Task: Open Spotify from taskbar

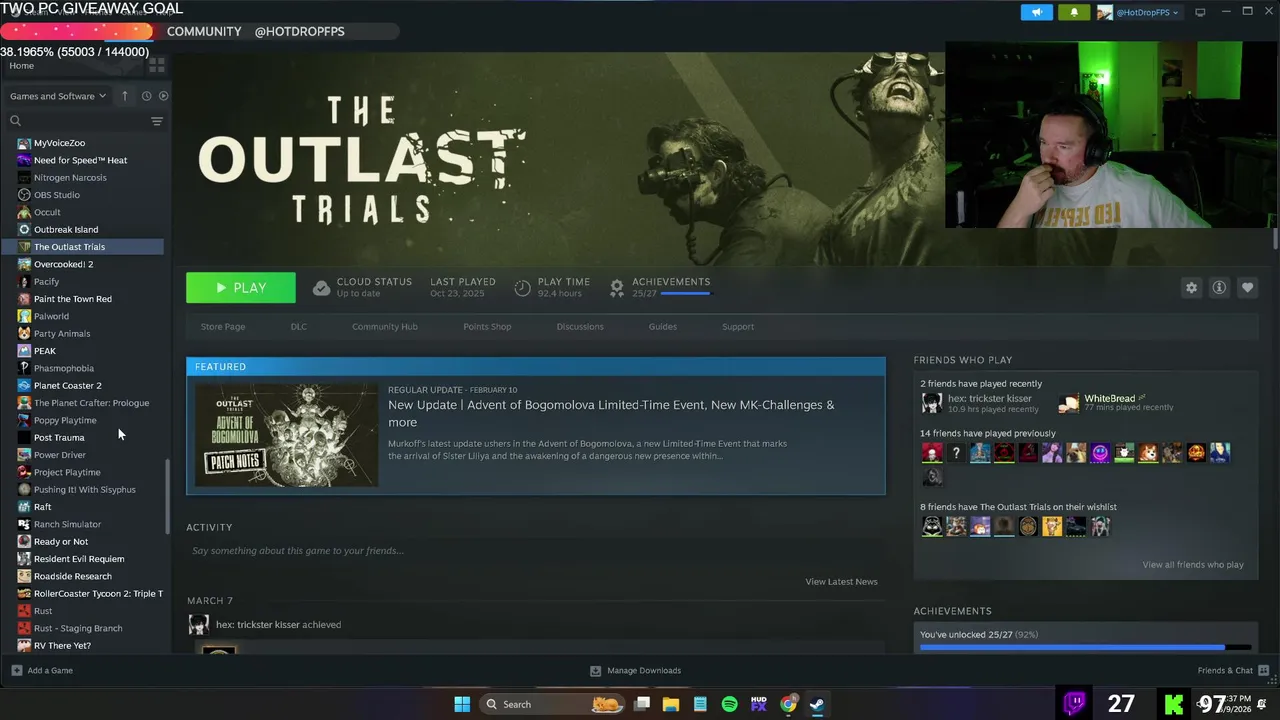Action: pyautogui.click(x=729, y=704)
